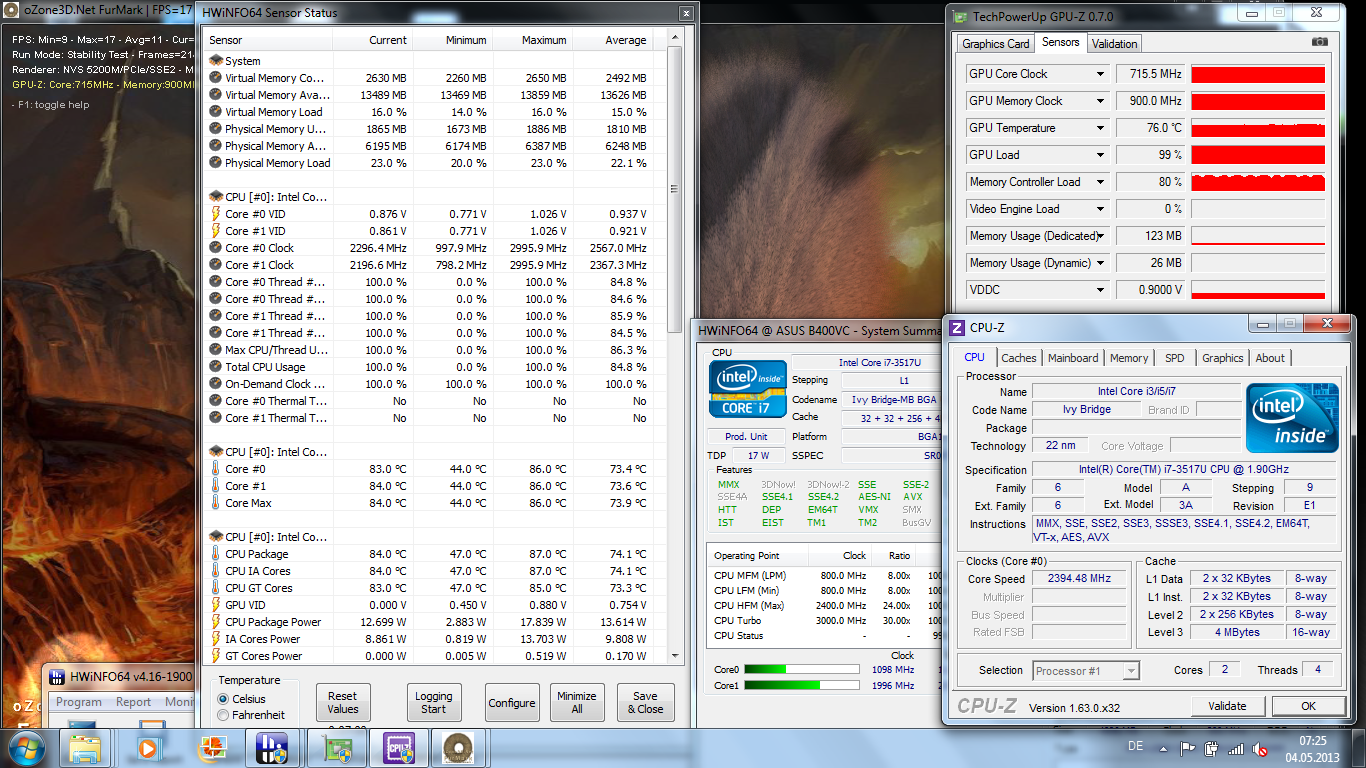Open the GPU Temperature dropdown
The image size is (1366, 768).
[x=1100, y=128]
